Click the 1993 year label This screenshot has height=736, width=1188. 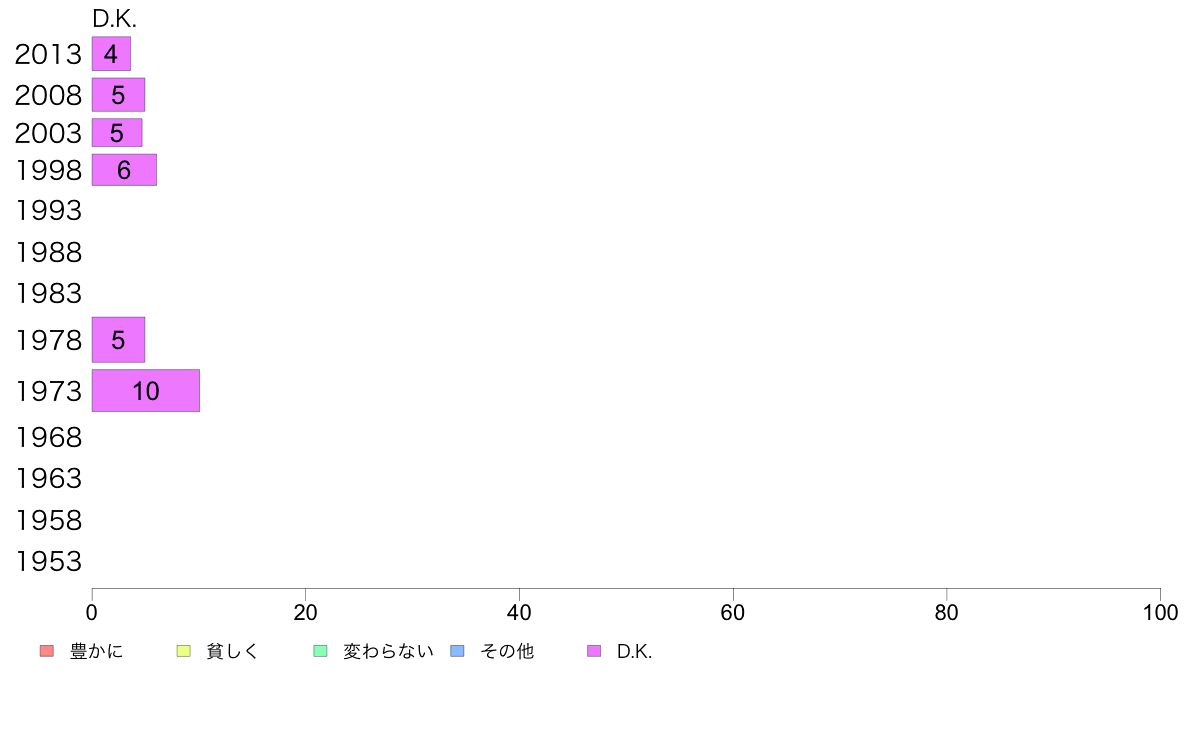[x=48, y=211]
